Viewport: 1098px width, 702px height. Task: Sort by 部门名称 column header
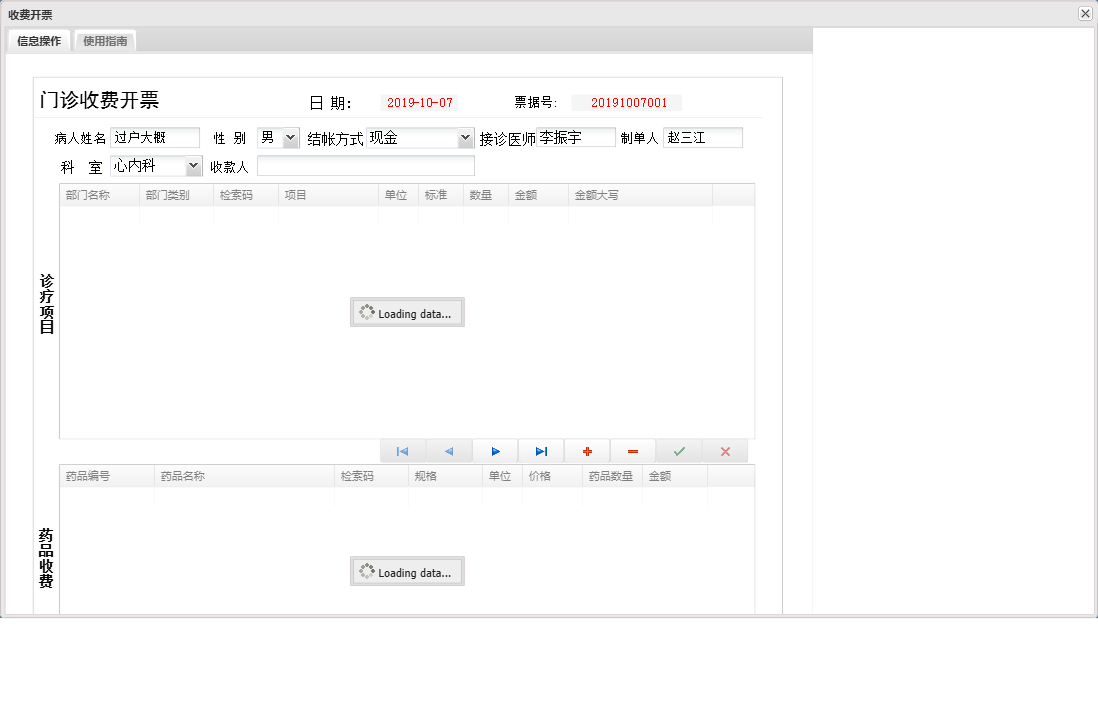point(99,195)
